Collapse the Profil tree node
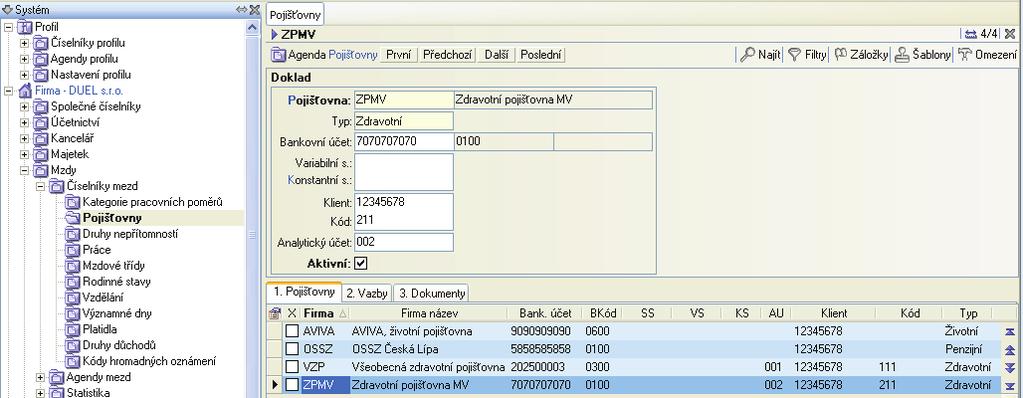Screen dimensions: 1023x398 tap(8, 27)
